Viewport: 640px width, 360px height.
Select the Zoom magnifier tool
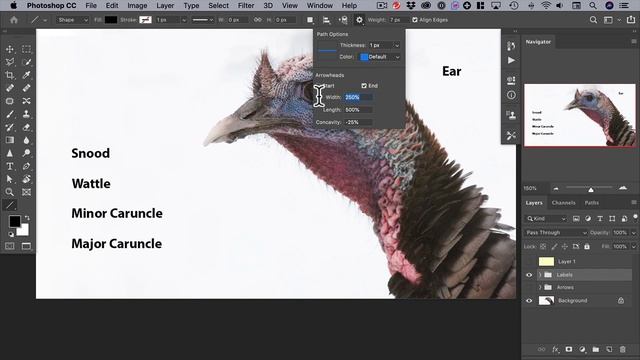point(10,192)
